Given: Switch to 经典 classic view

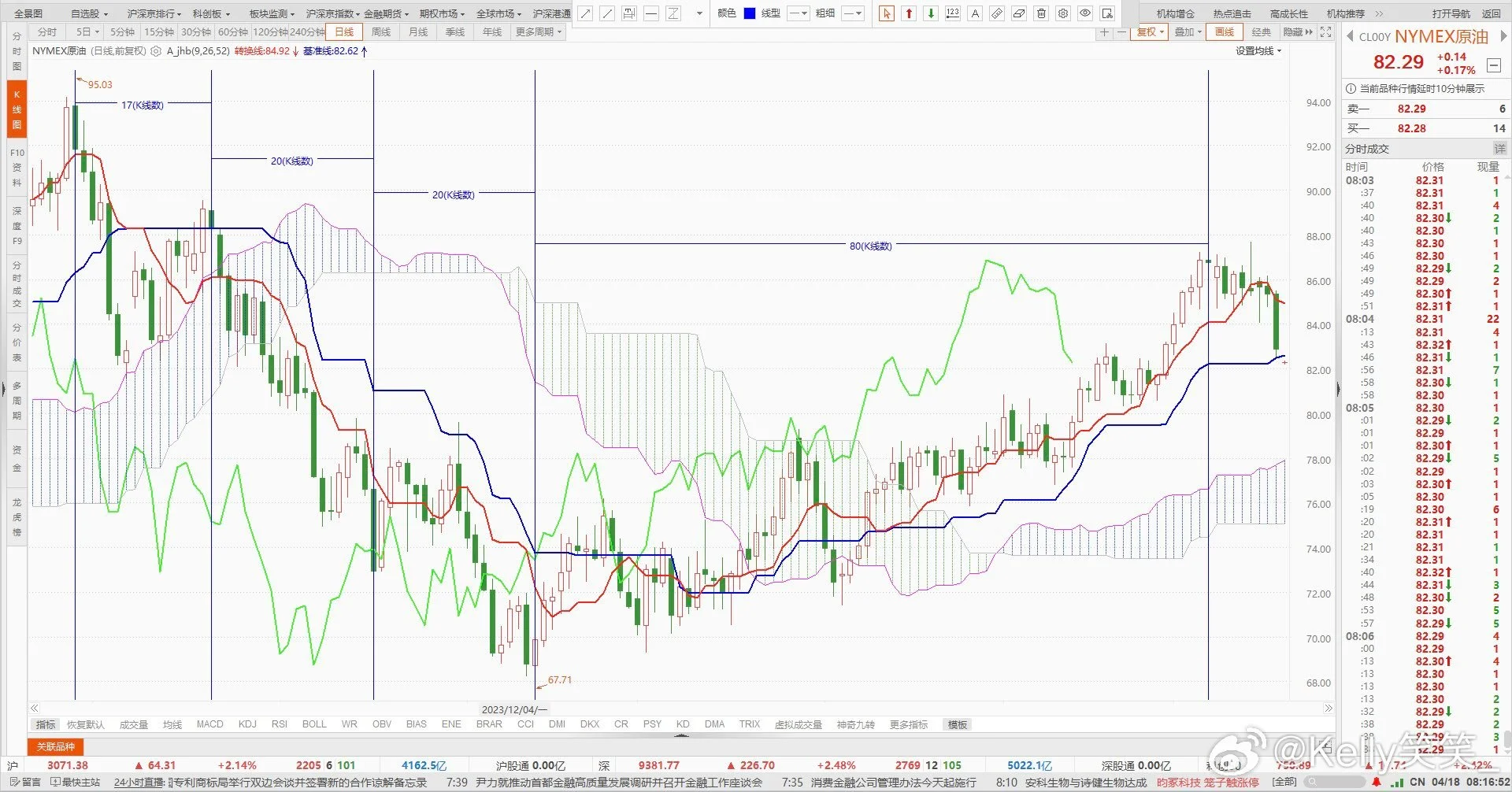Looking at the screenshot, I should (x=1262, y=32).
